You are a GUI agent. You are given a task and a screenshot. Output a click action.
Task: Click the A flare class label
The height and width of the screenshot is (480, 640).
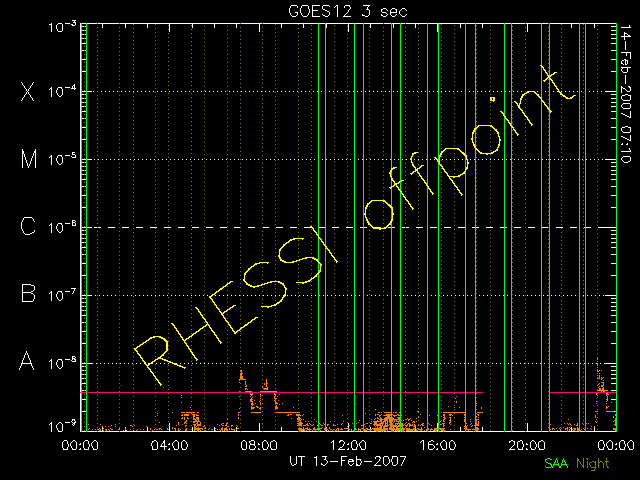(27, 361)
